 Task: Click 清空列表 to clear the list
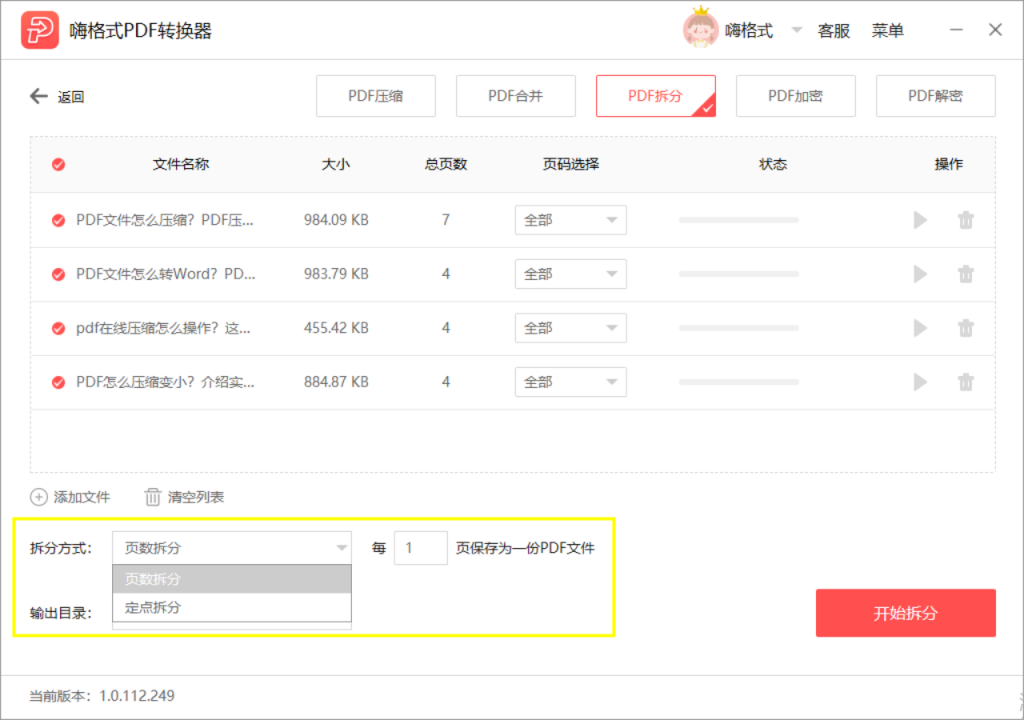click(x=196, y=497)
